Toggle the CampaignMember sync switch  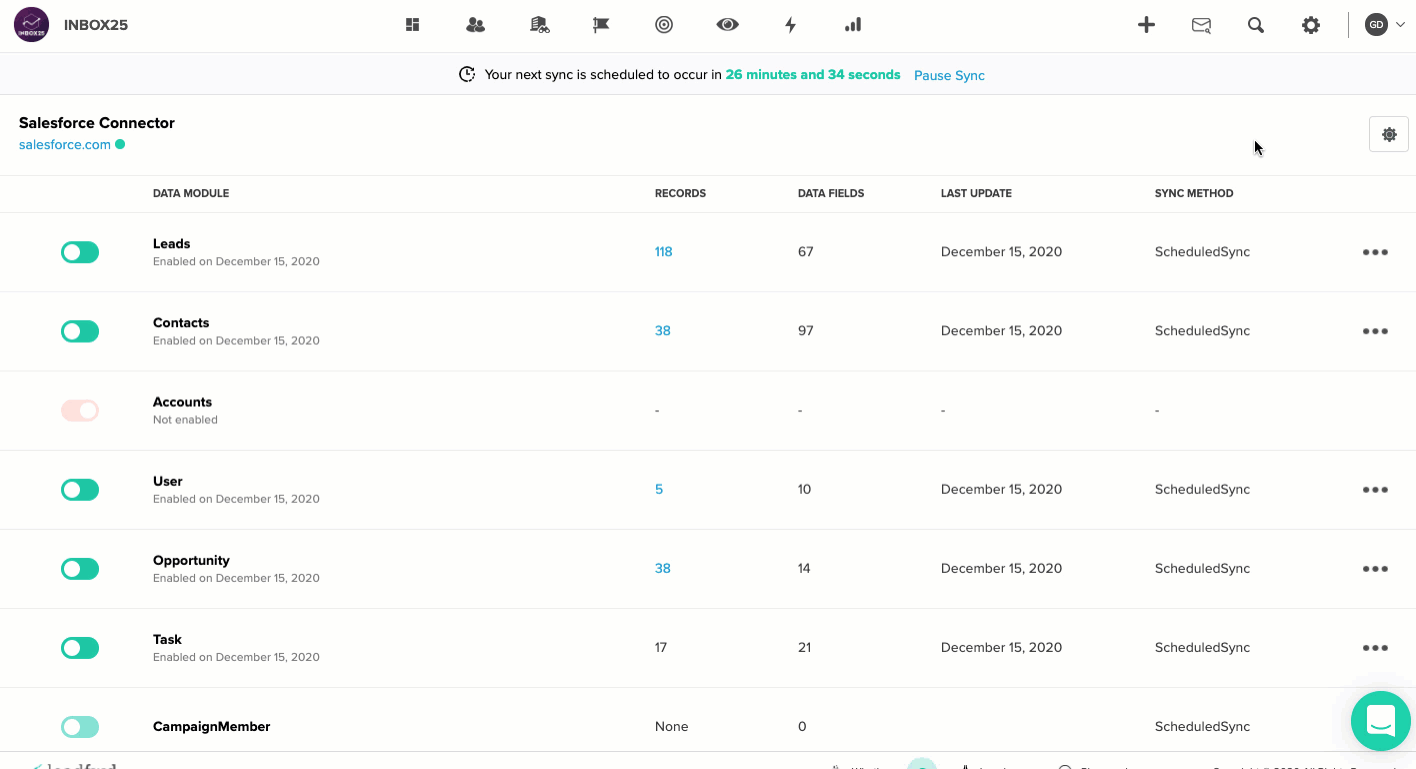point(80,727)
